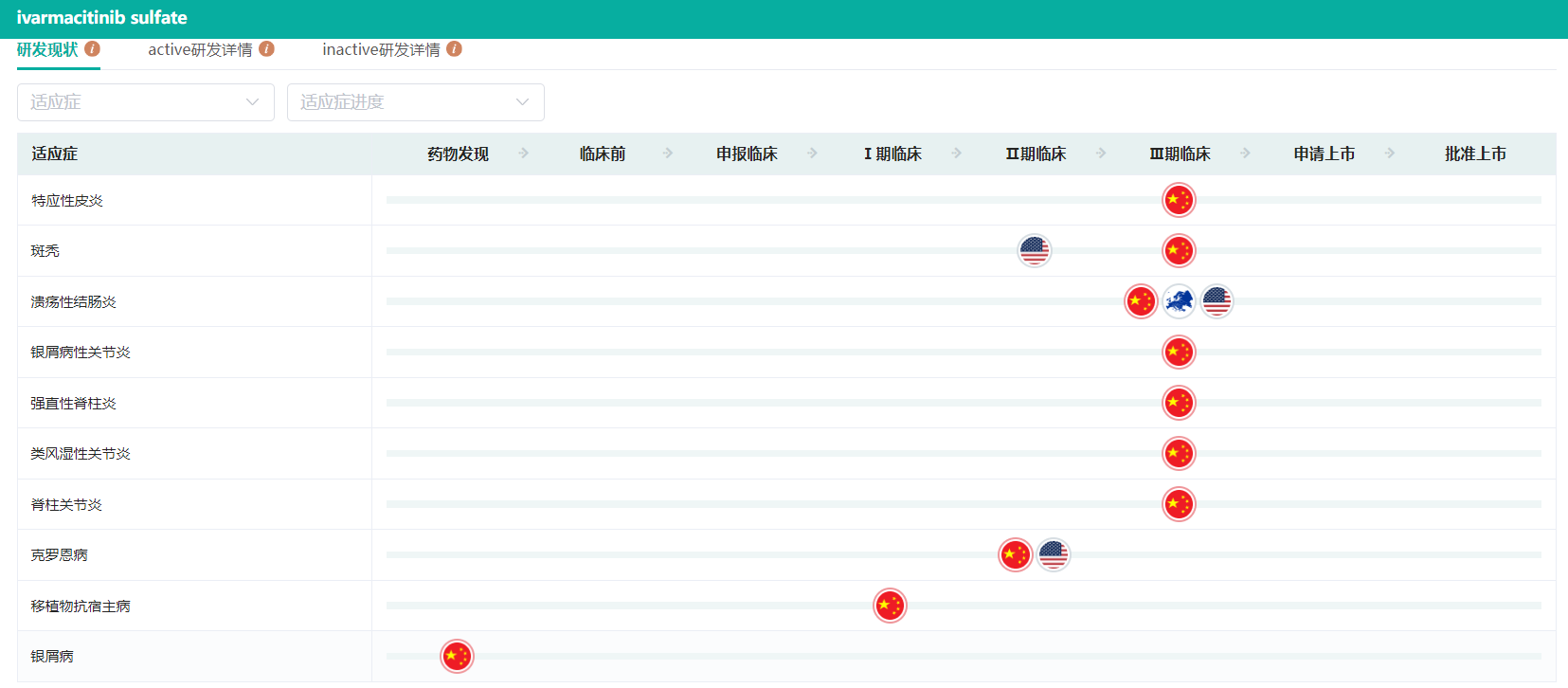Click the 强直性脊柱炎 indication name
The image size is (1568, 688).
[x=73, y=403]
